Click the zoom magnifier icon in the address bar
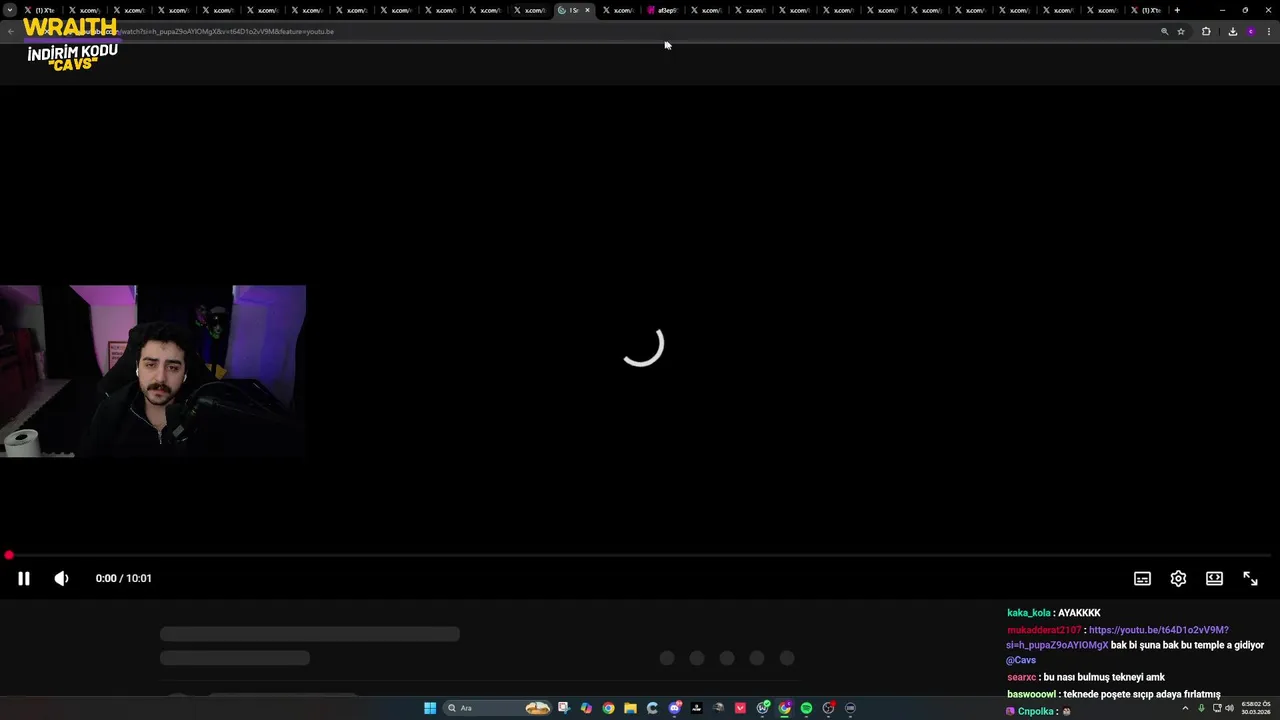This screenshot has height=720, width=1280. [1164, 31]
